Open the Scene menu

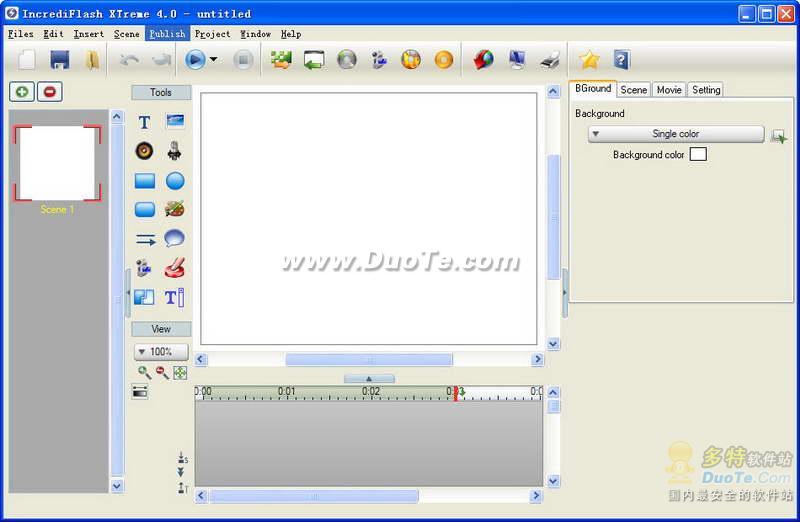click(126, 34)
